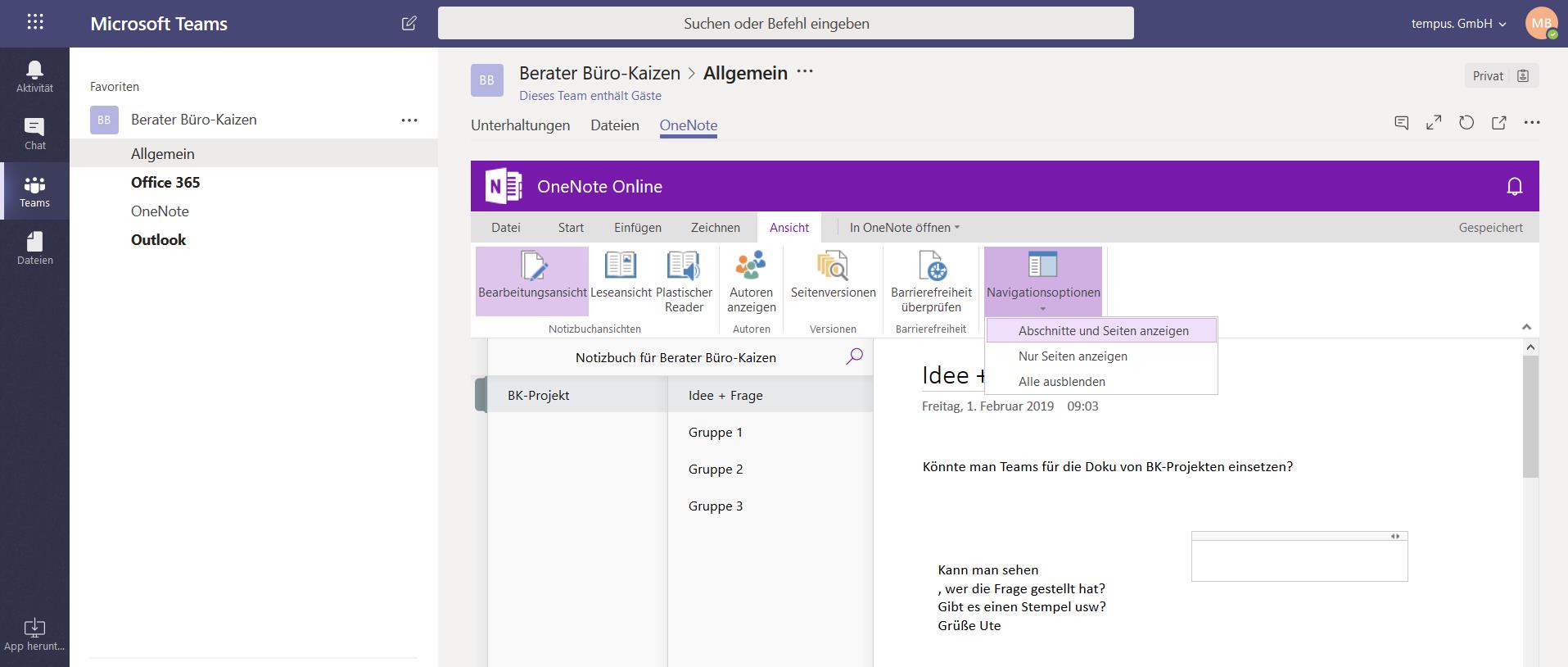Show the tab conversation icon
The image size is (1568, 667).
1402,123
